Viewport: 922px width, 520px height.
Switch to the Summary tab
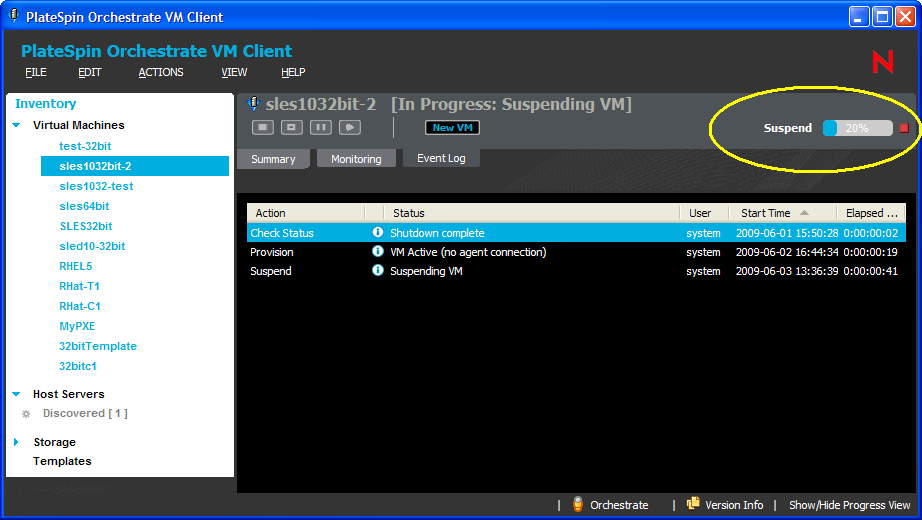pos(273,159)
